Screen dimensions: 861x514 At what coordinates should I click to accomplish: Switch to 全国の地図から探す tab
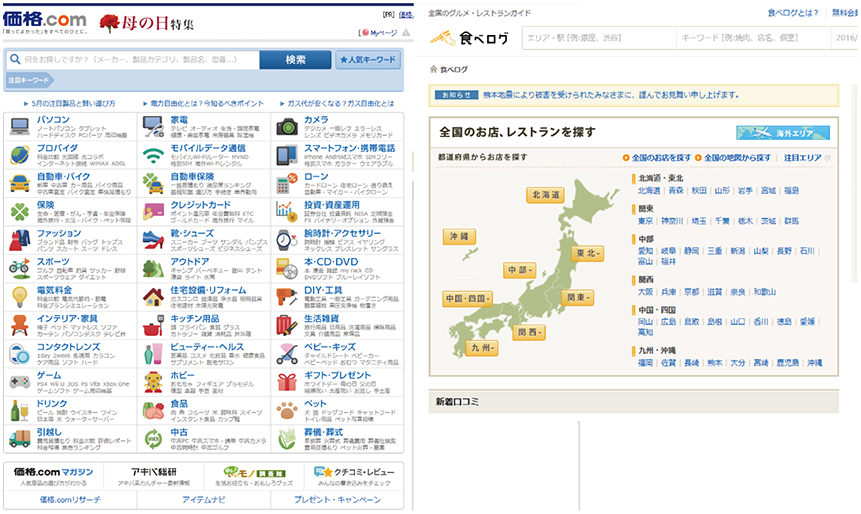[x=736, y=158]
